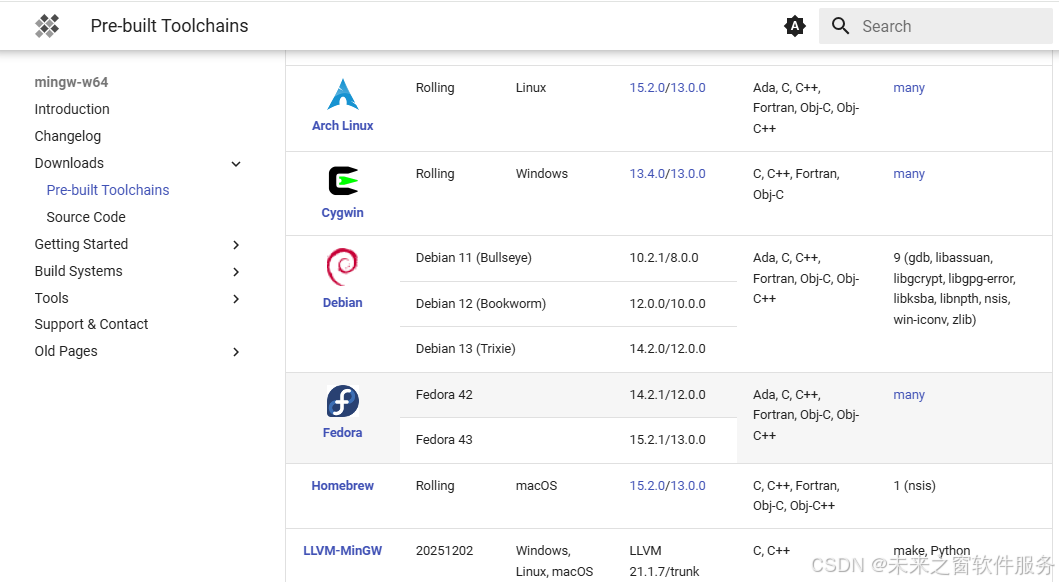Open the 'many' packages link for Arch Linux
This screenshot has height=582, width=1059.
(908, 88)
